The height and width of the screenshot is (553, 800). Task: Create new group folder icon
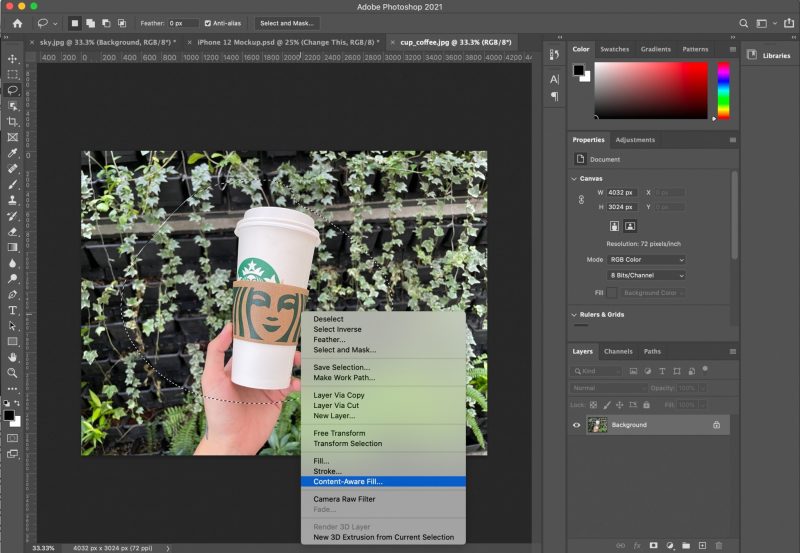click(686, 545)
